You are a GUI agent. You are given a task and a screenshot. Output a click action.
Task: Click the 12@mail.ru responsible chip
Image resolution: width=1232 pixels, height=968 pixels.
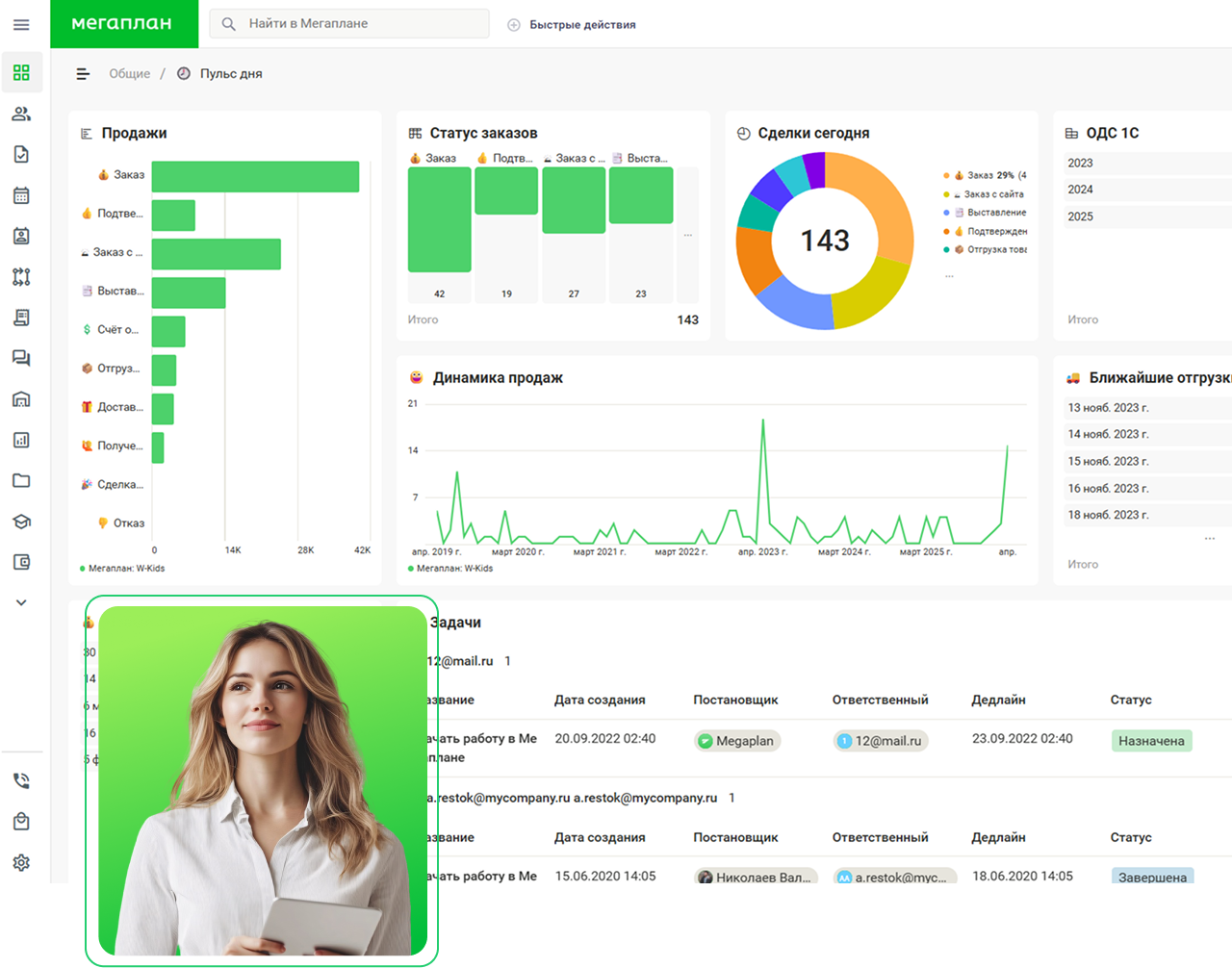880,741
